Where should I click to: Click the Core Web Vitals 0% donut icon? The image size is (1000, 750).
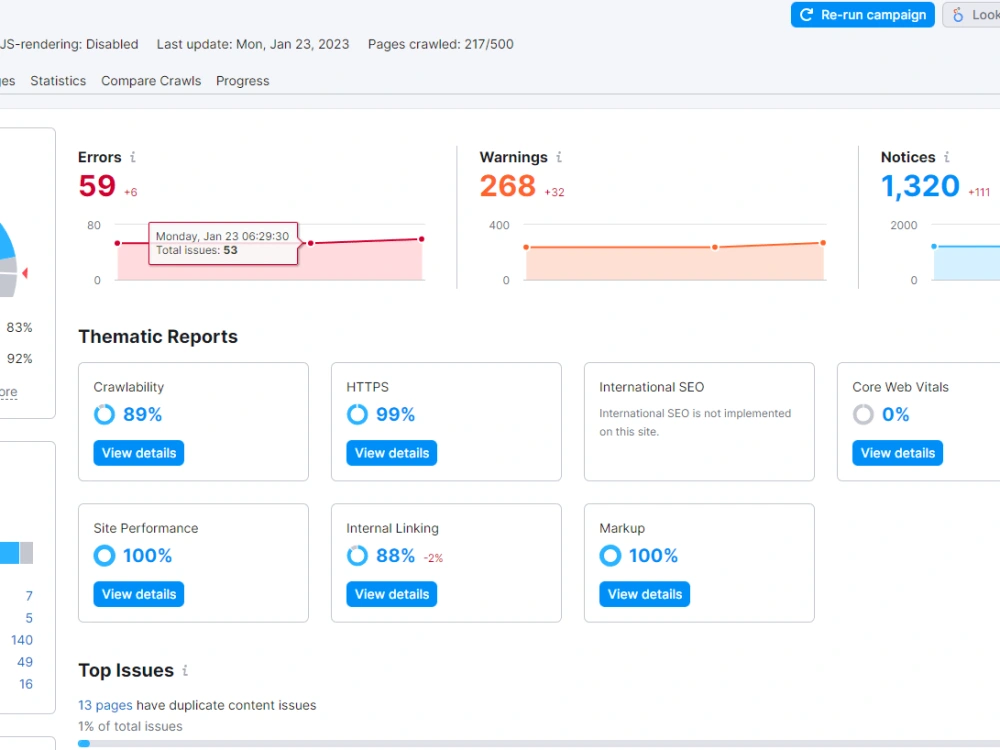[863, 415]
